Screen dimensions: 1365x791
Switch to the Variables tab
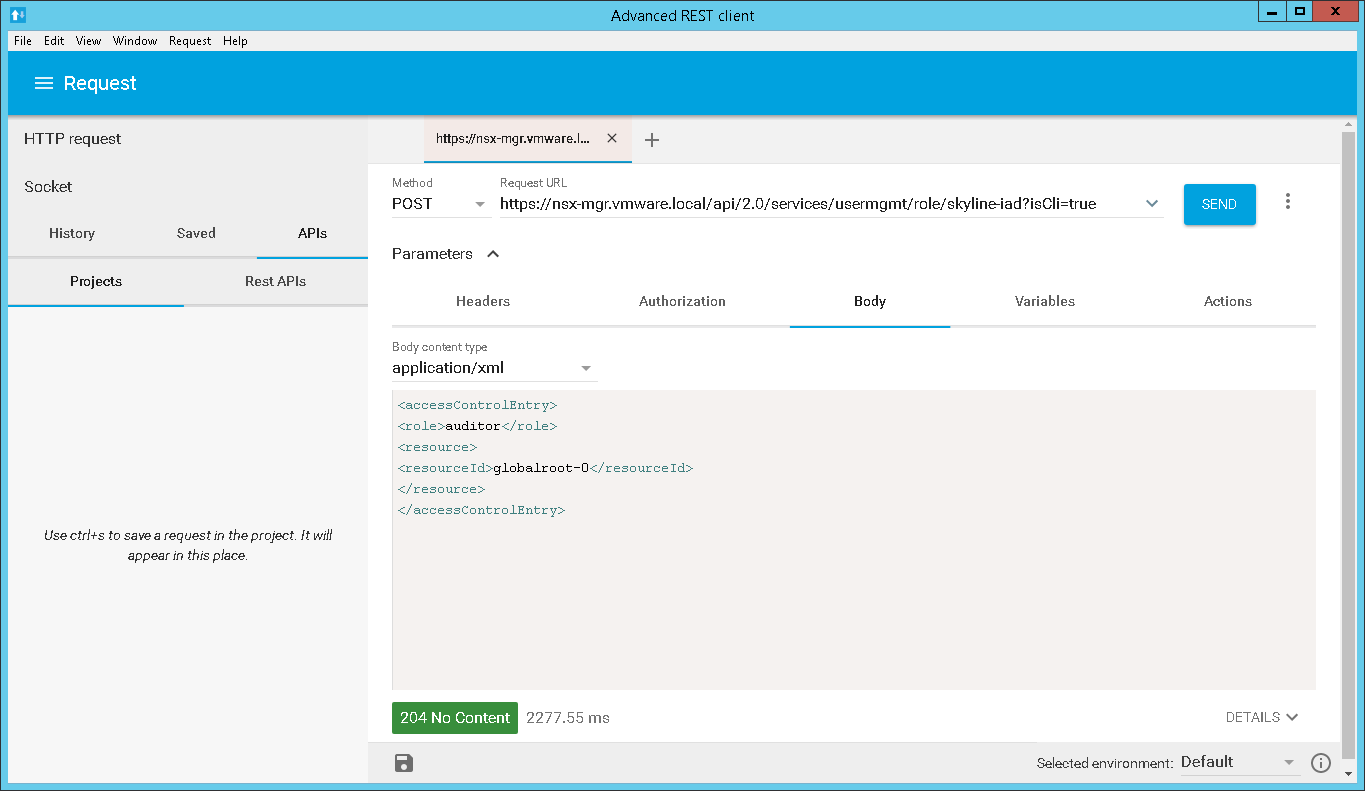point(1045,301)
